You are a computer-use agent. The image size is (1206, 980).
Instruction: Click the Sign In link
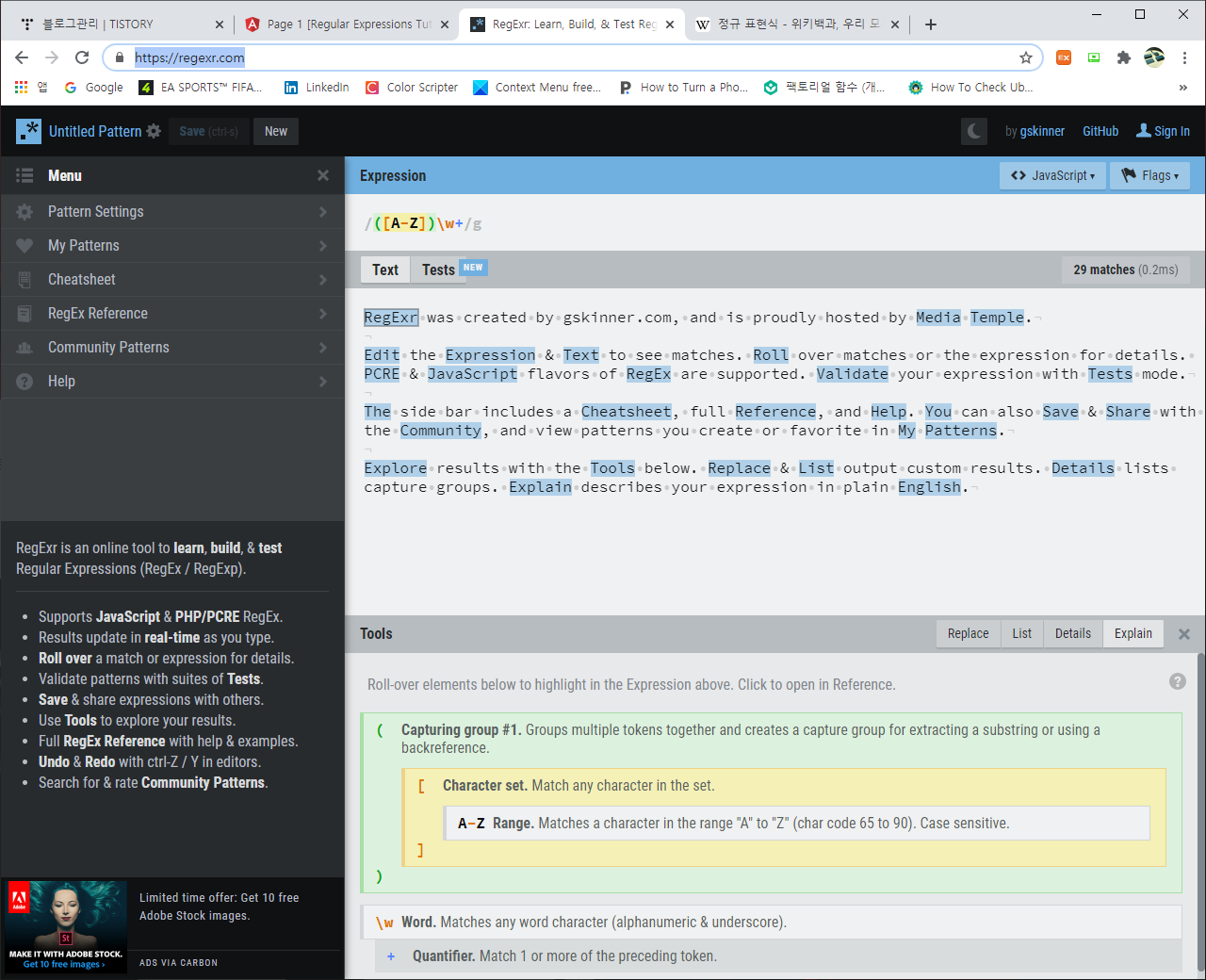(1164, 131)
